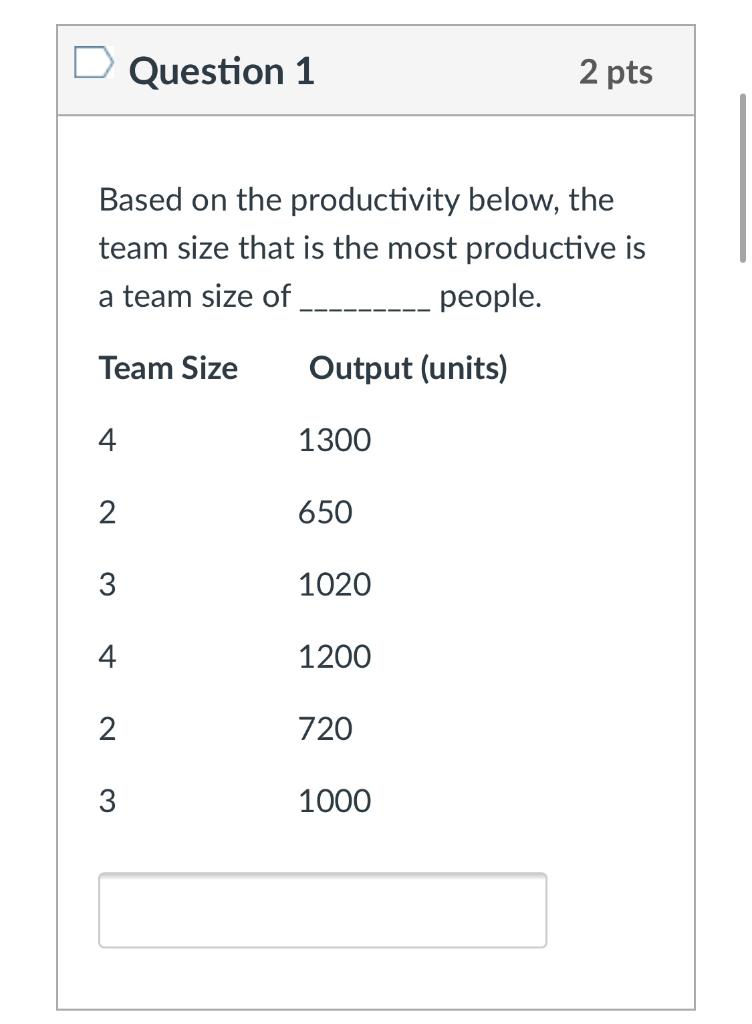
Task: Click the Output (units) column header
Action: point(409,368)
